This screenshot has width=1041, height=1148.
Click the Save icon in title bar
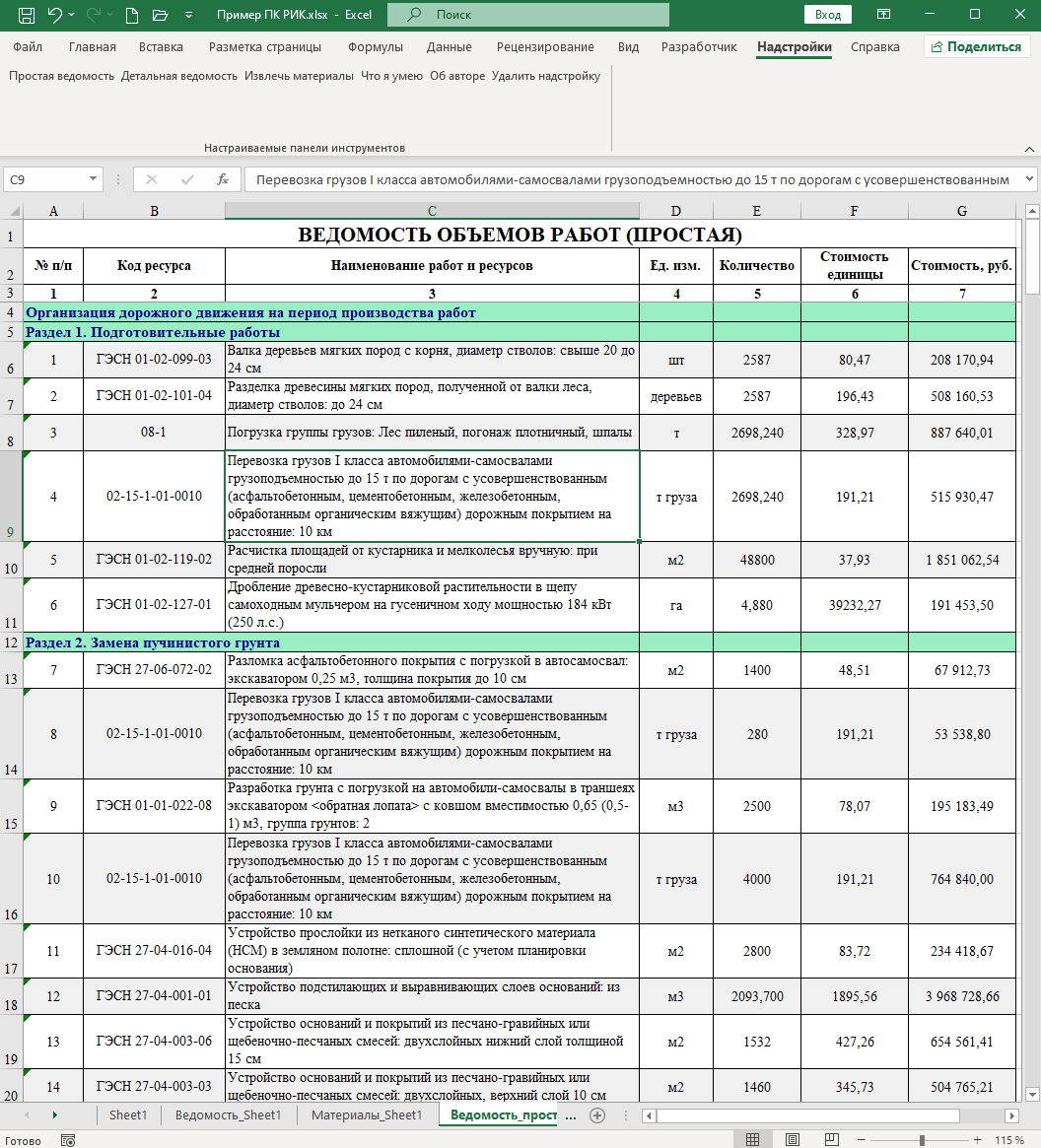pyautogui.click(x=27, y=15)
